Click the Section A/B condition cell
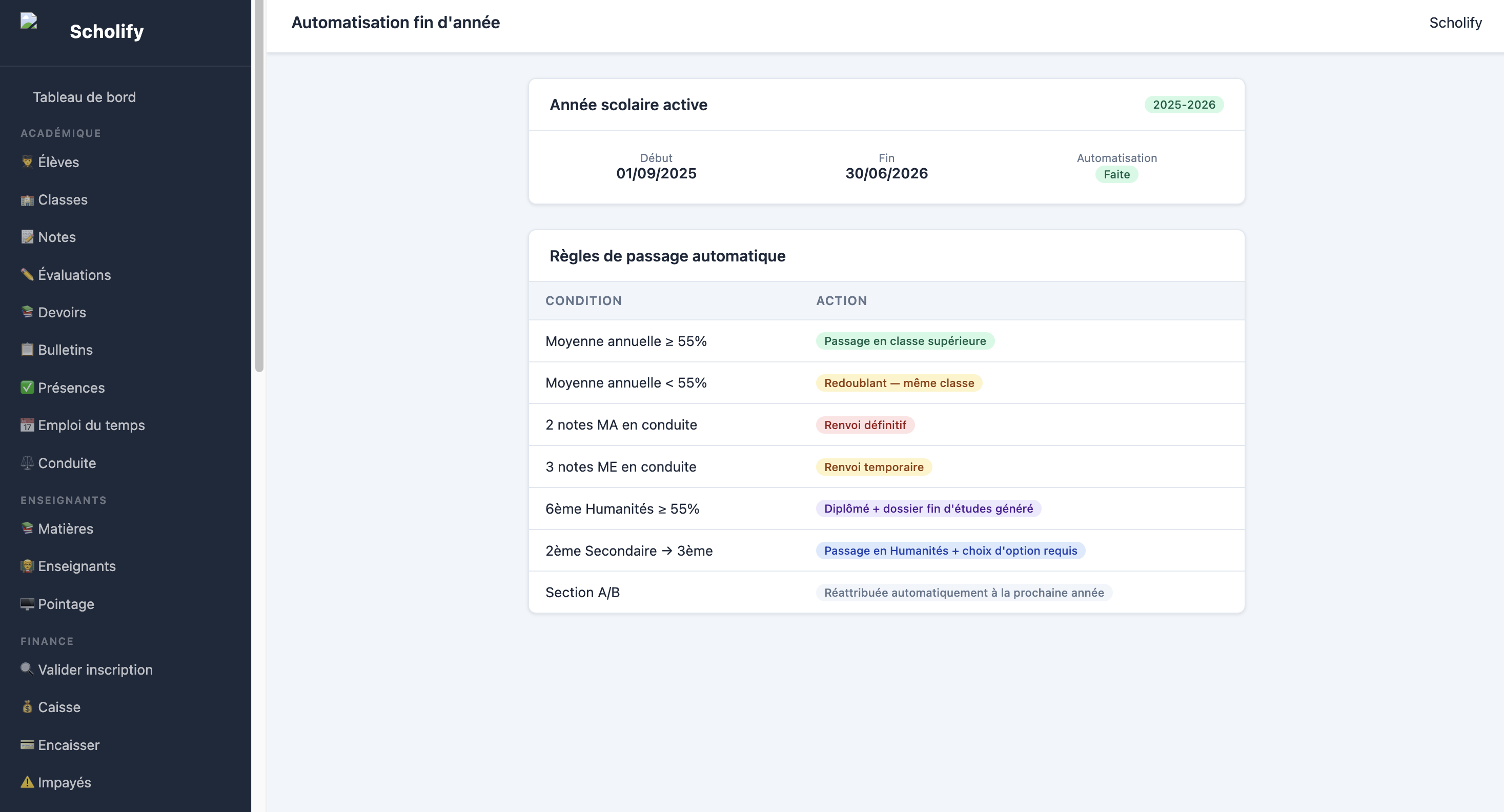Viewport: 1504px width, 812px height. tap(583, 593)
